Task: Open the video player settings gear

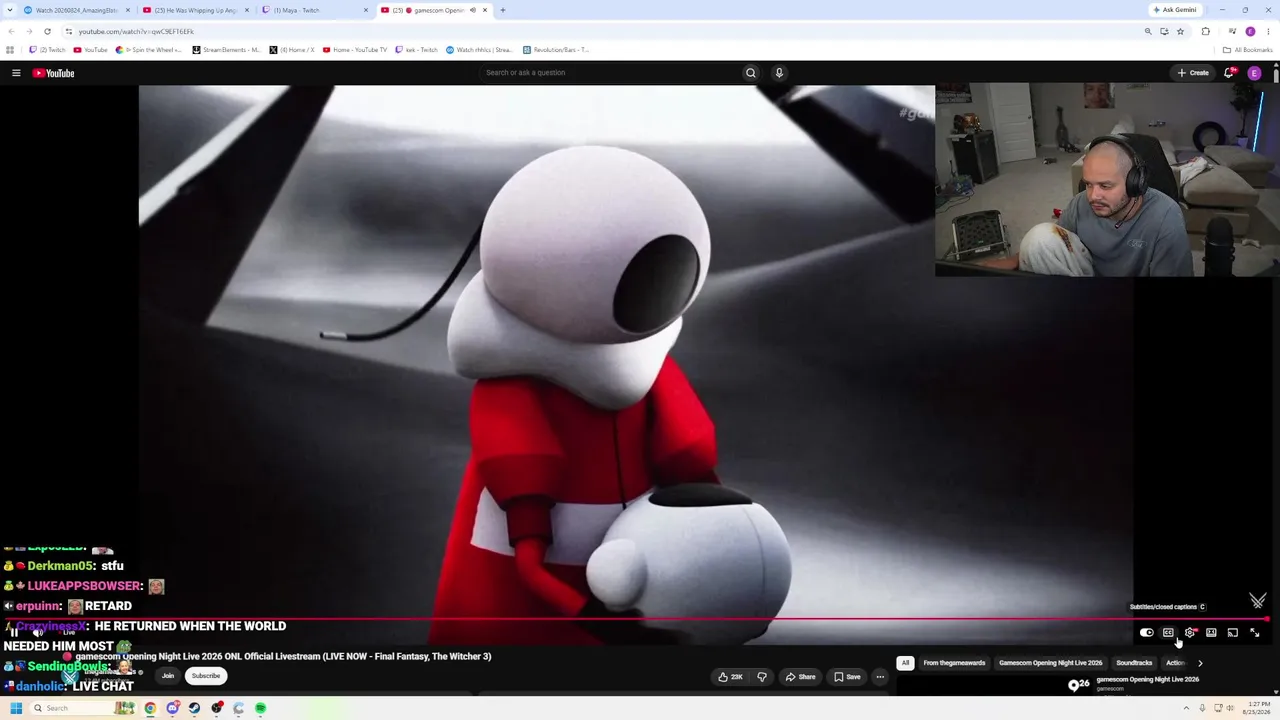Action: pos(1190,633)
